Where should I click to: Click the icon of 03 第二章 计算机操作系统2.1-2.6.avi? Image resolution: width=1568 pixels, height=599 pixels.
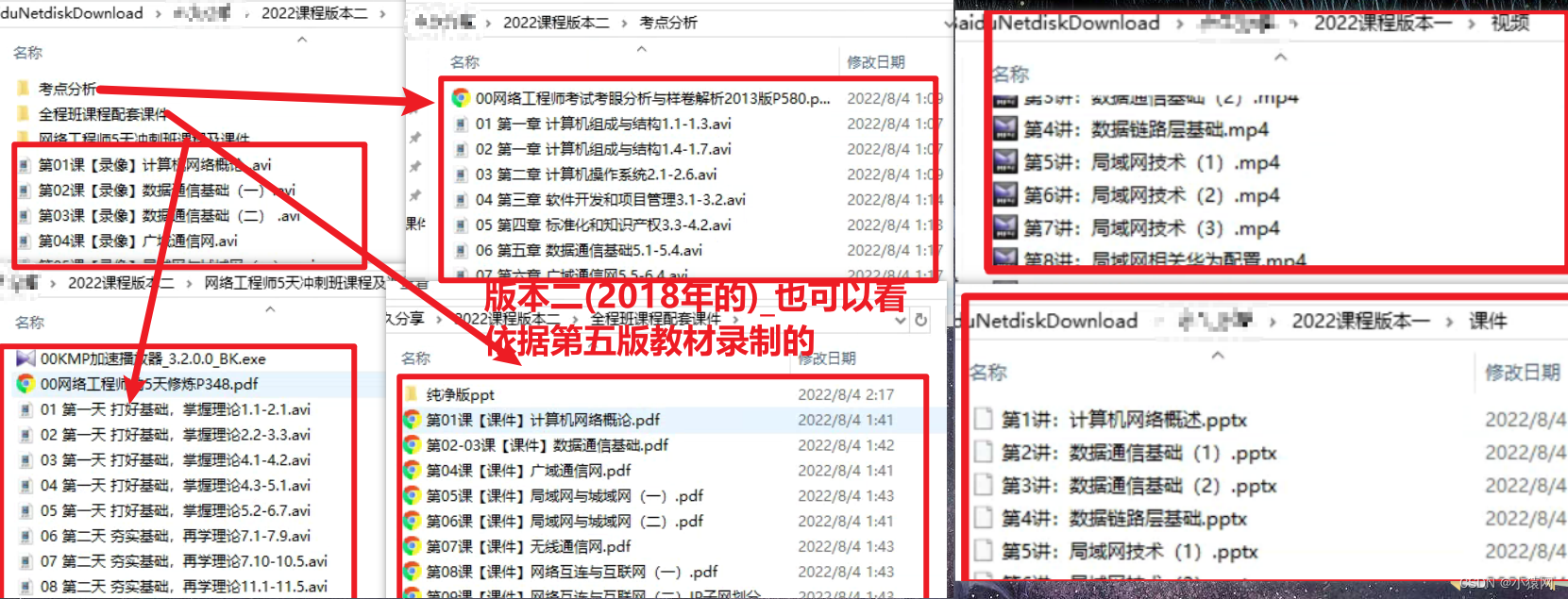461,175
